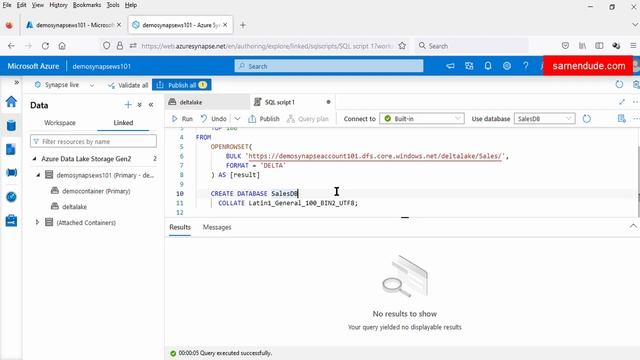Click the demosynapsews101 workspace name in header
Image resolution: width=640 pixels, height=360 pixels.
point(102,66)
